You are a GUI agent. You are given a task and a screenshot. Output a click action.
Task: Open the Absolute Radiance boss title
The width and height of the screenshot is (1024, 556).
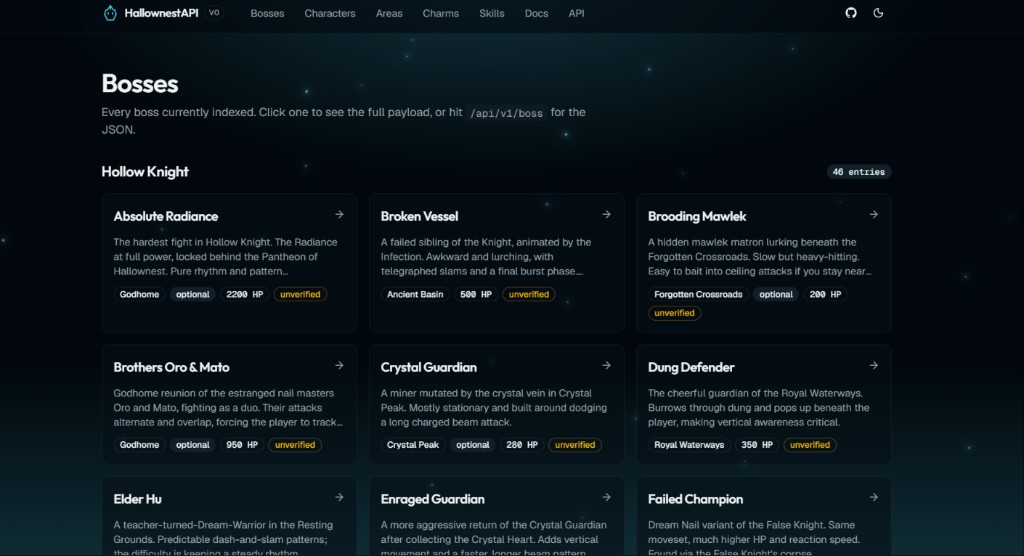166,216
